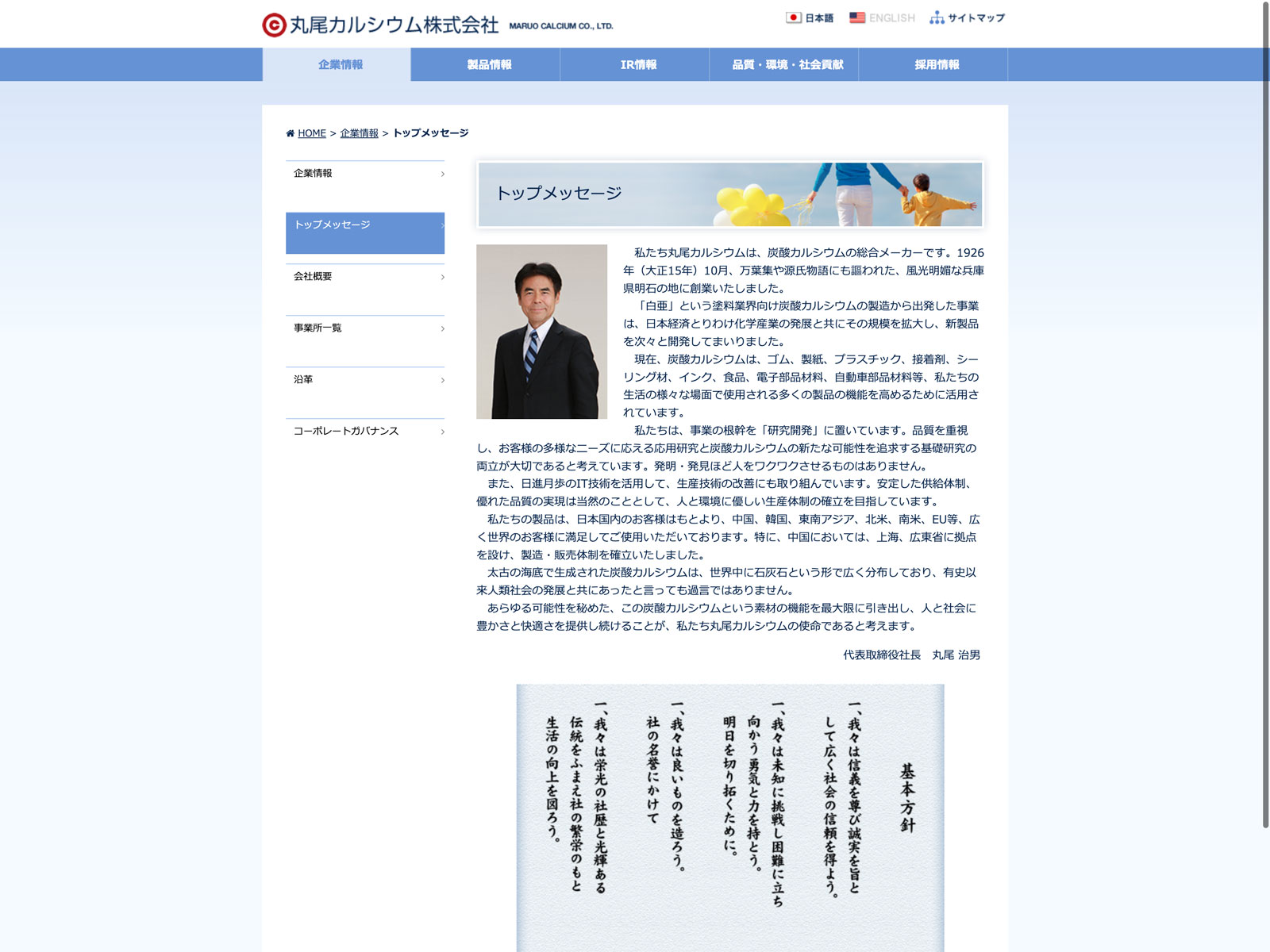Click the president's portrait photo
This screenshot has width=1270, height=952.
coord(541,332)
